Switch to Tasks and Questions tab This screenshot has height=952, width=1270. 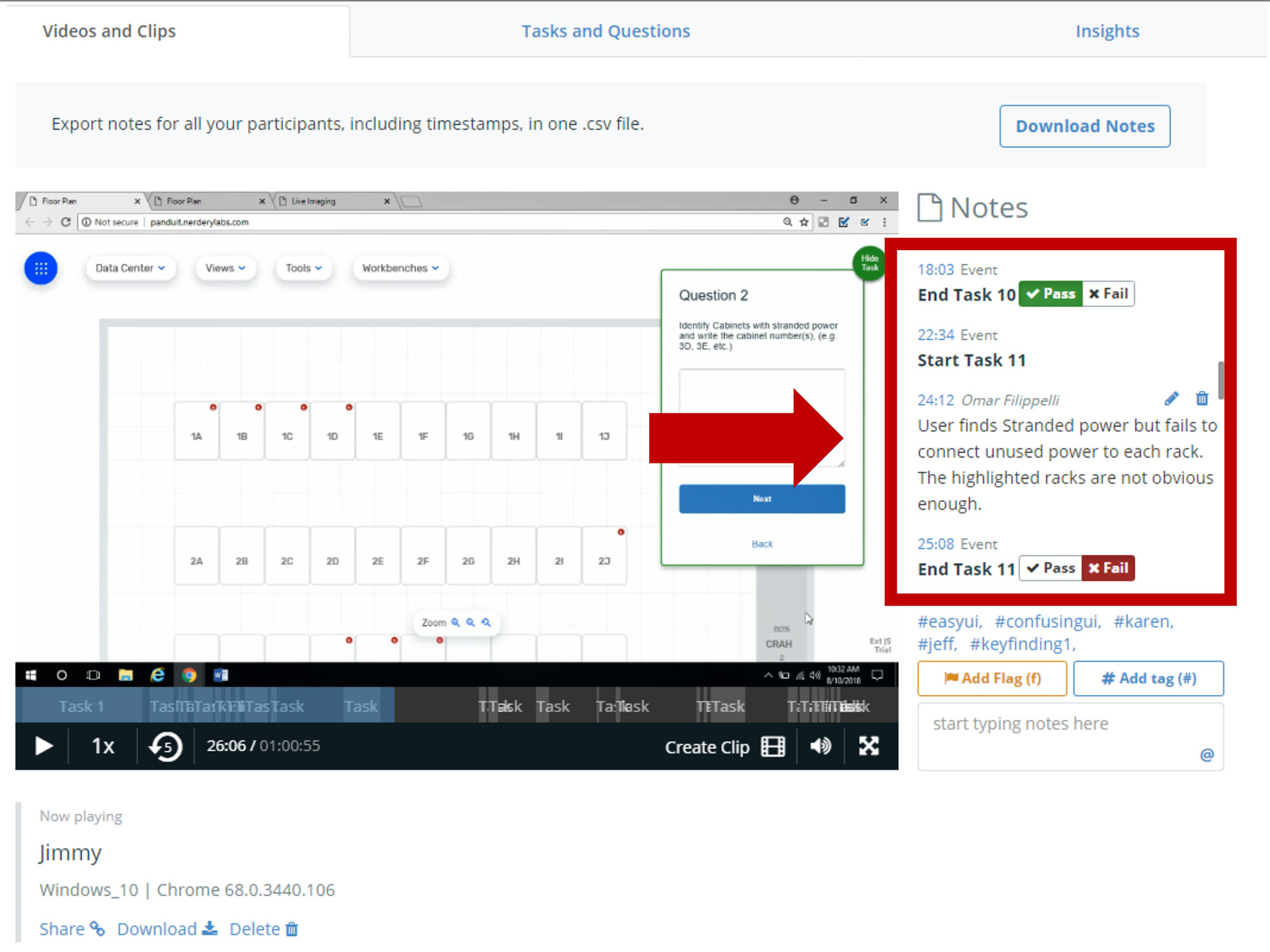click(606, 31)
